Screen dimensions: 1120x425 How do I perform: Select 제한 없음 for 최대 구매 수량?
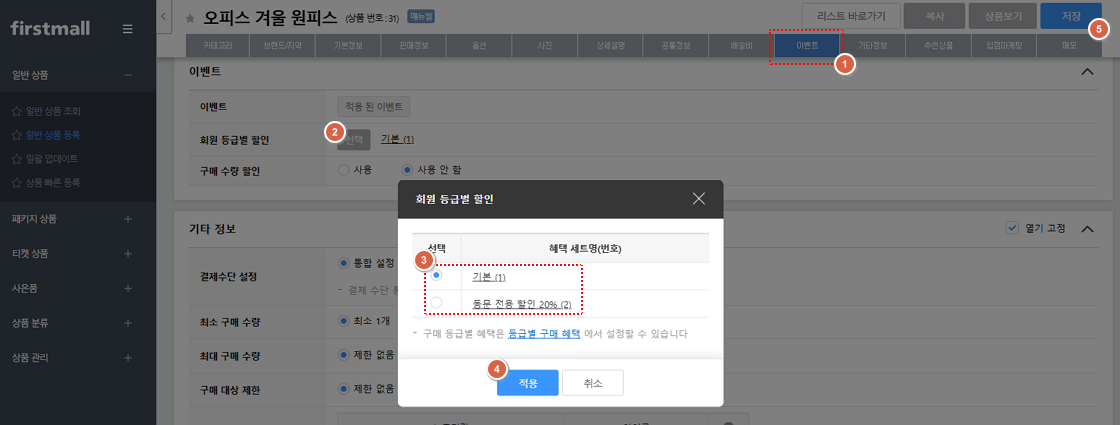tap(343, 354)
